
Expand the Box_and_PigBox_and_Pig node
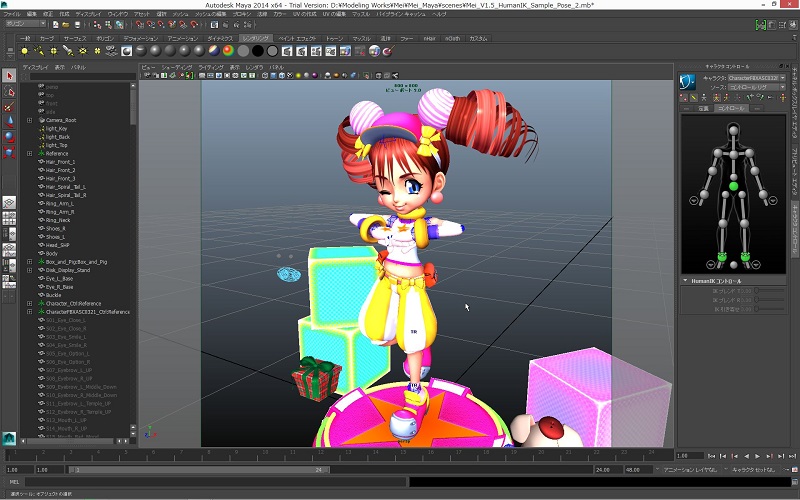pyautogui.click(x=30, y=262)
